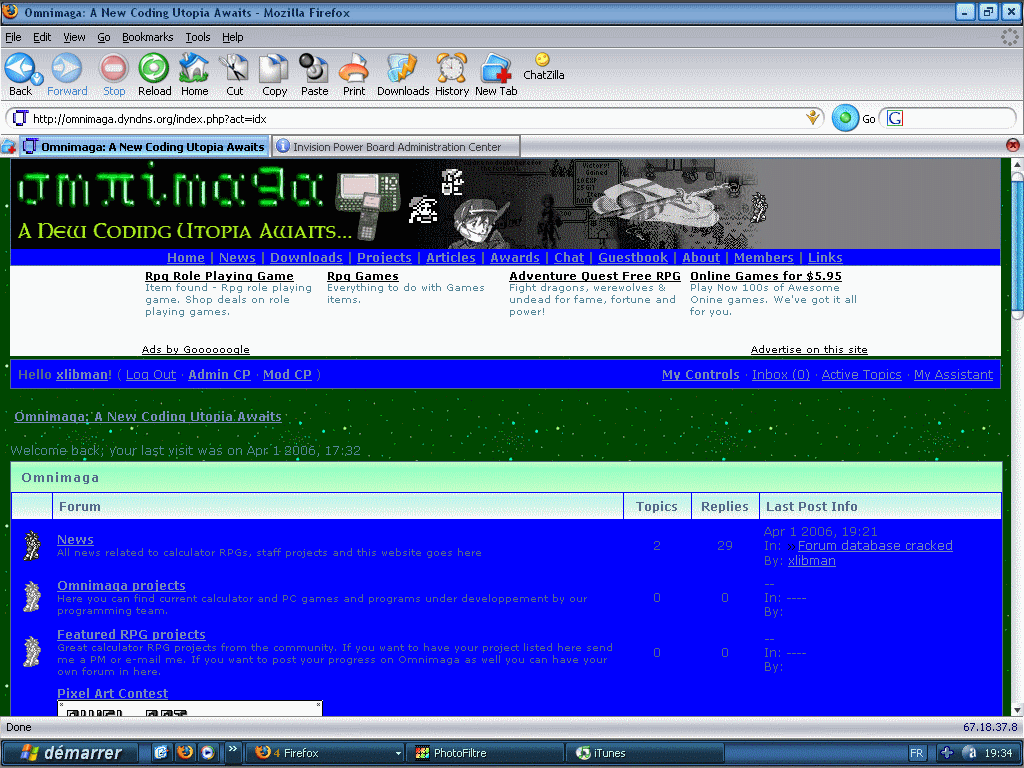The height and width of the screenshot is (768, 1024).
Task: Go back with the Back arrow button
Action: pos(18,69)
